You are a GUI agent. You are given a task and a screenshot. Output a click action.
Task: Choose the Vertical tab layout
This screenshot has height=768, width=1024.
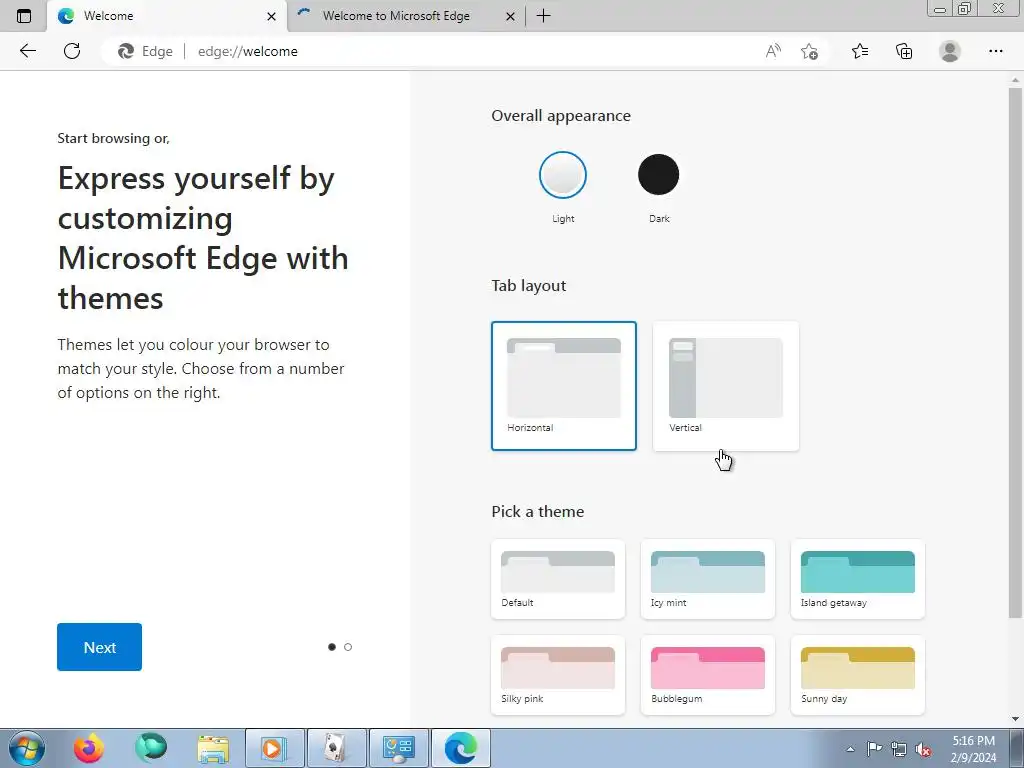(726, 385)
